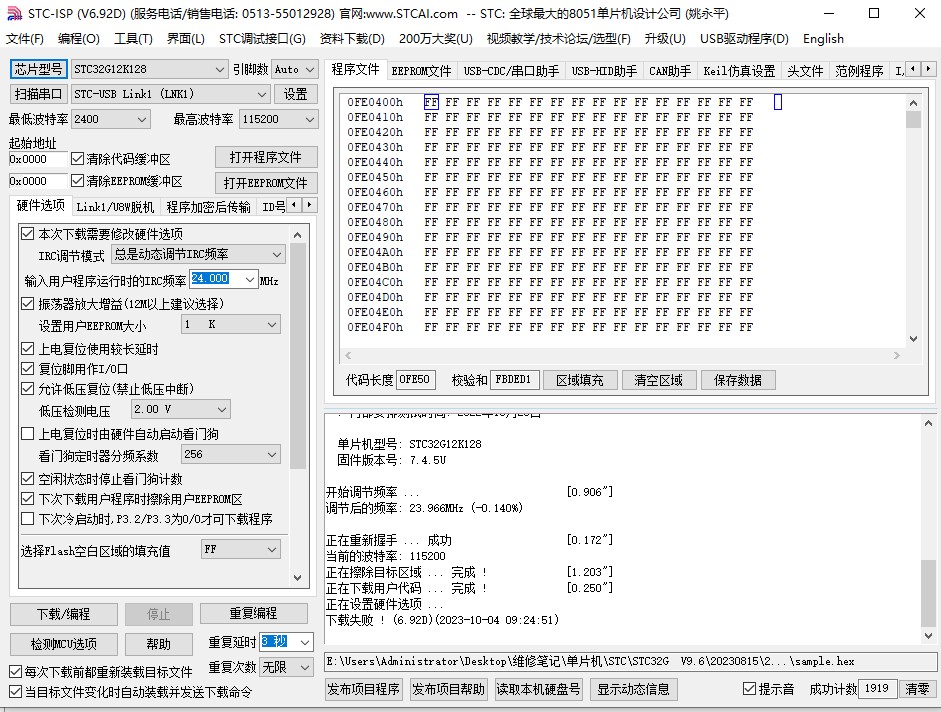Open serial port dropdown STC-USB Link1
941x712 pixels.
170,94
